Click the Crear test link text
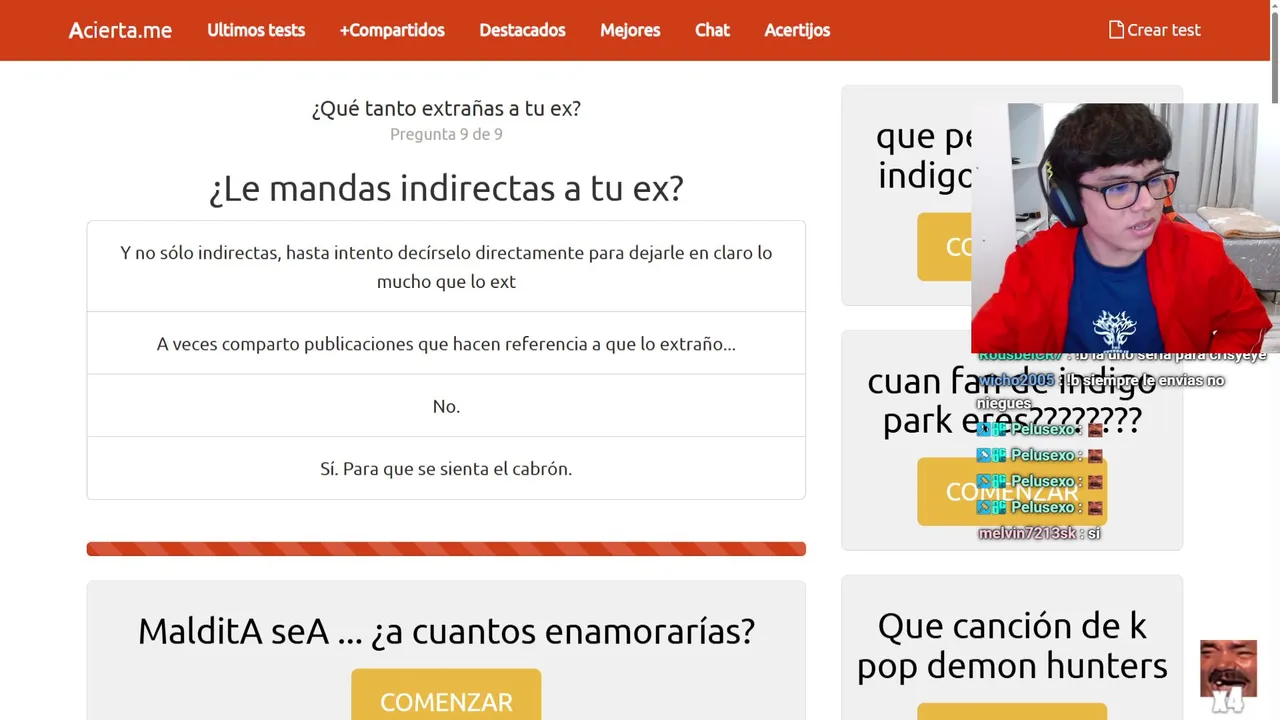 click(1164, 30)
